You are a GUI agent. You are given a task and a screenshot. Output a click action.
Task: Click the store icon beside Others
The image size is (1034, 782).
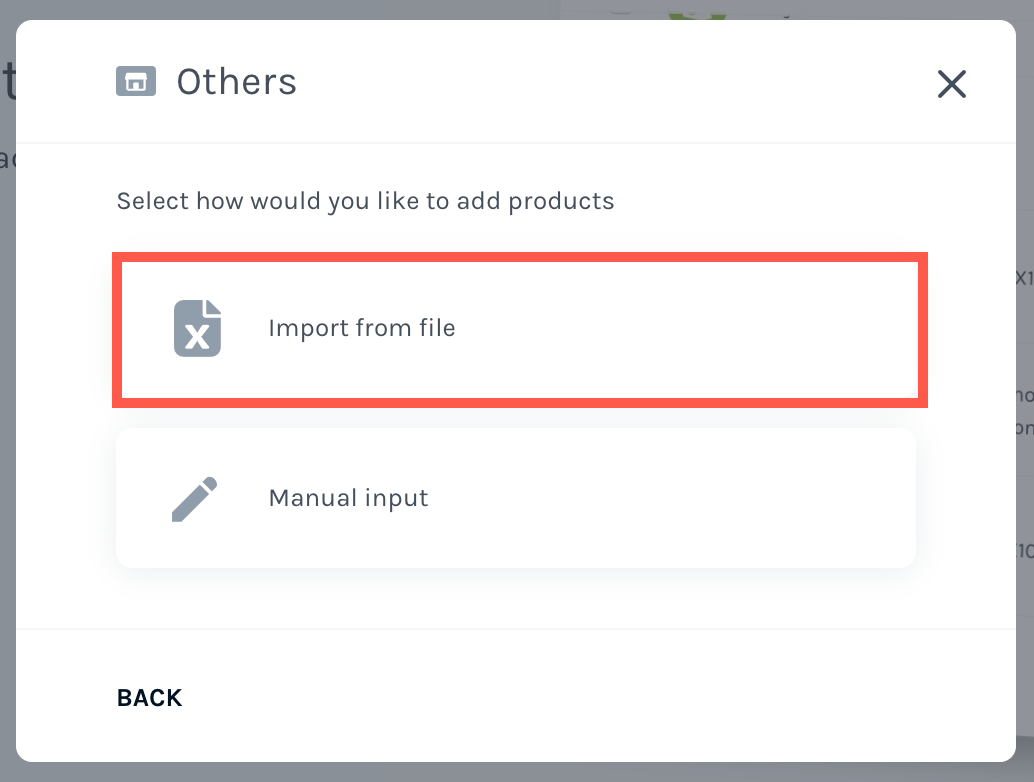click(x=136, y=81)
